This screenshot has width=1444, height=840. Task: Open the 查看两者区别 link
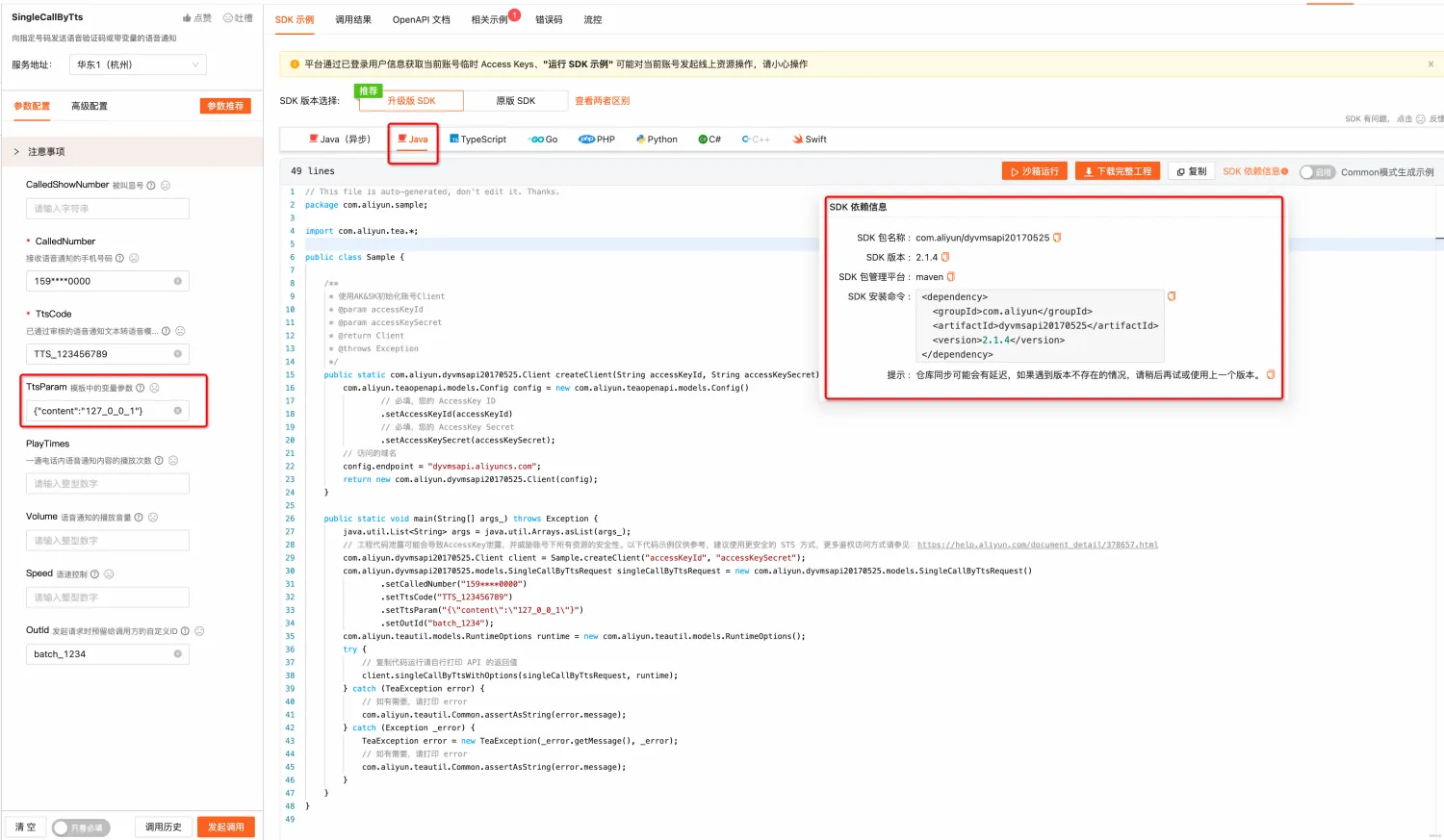603,101
